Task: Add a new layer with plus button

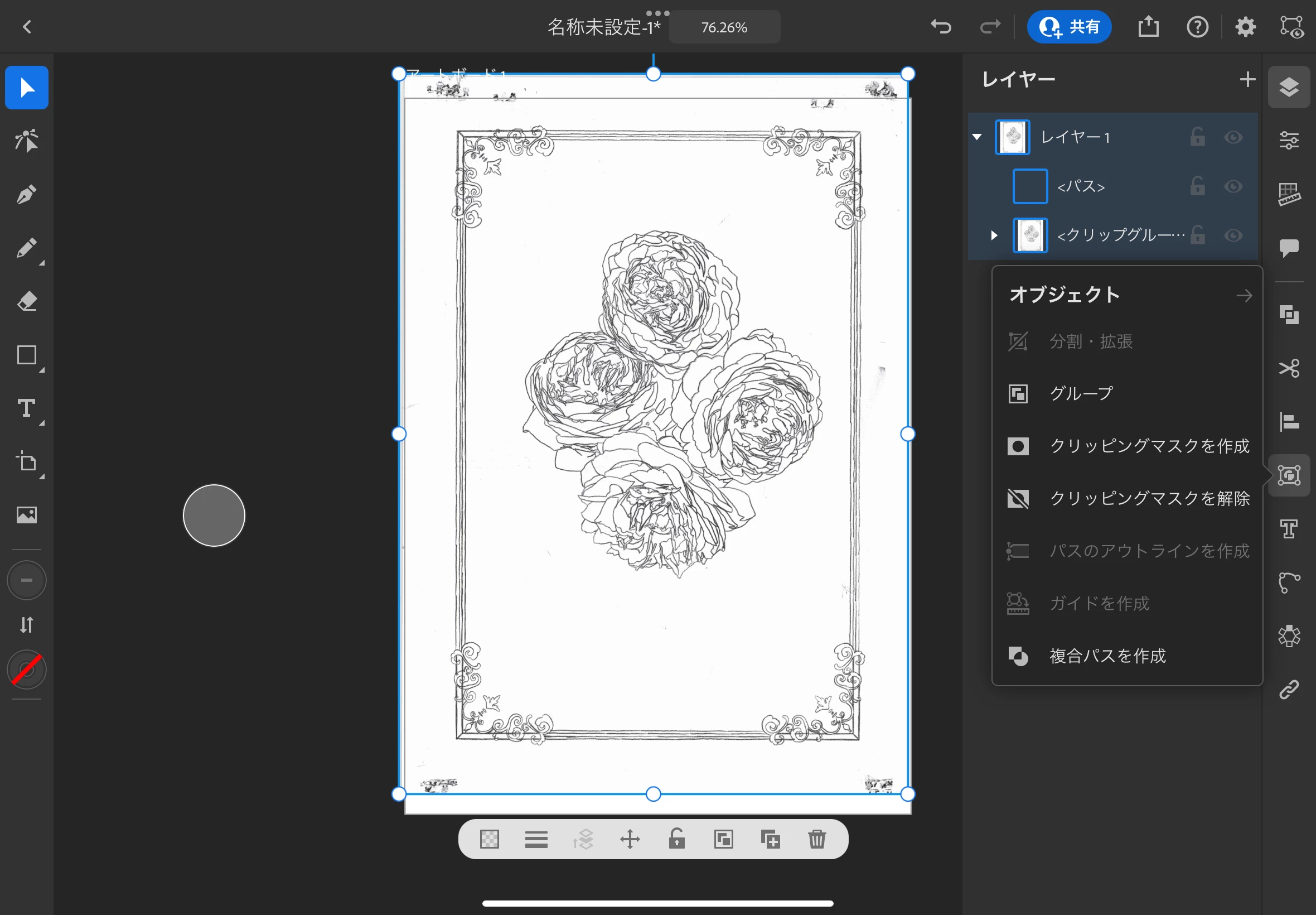Action: tap(1247, 79)
